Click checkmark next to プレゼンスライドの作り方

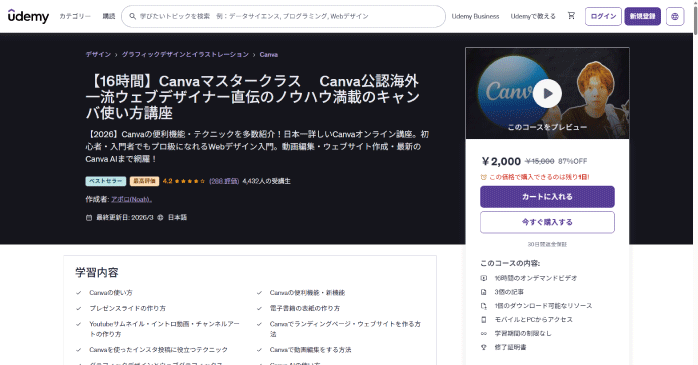coord(79,308)
